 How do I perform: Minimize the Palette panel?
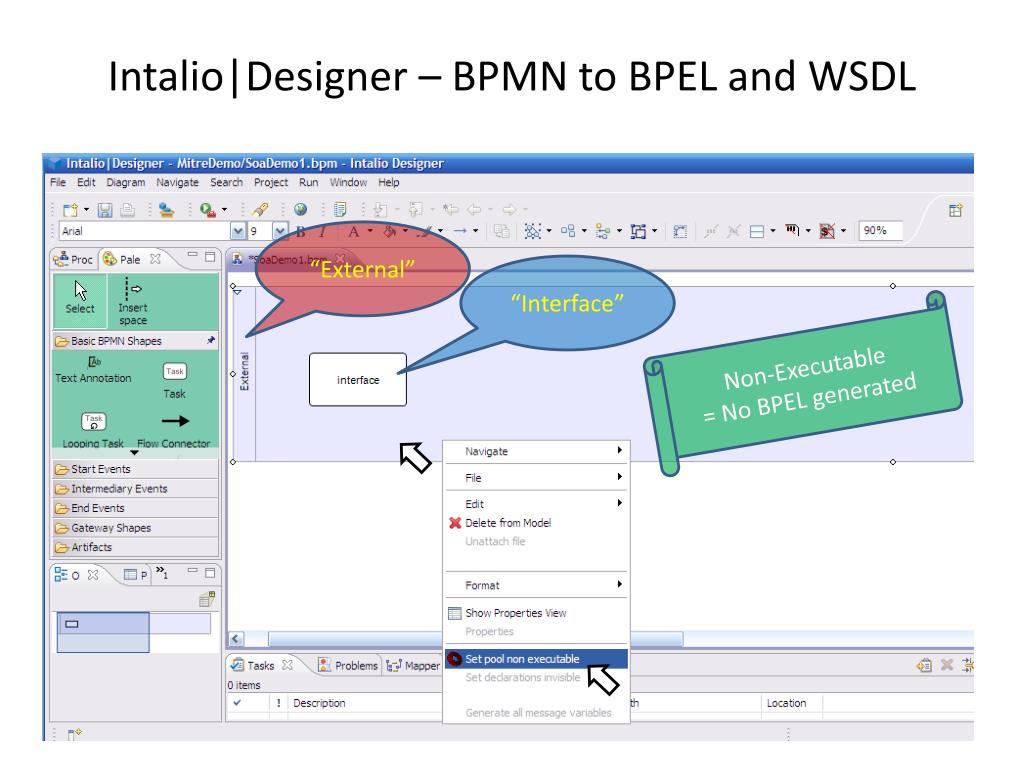[x=192, y=255]
